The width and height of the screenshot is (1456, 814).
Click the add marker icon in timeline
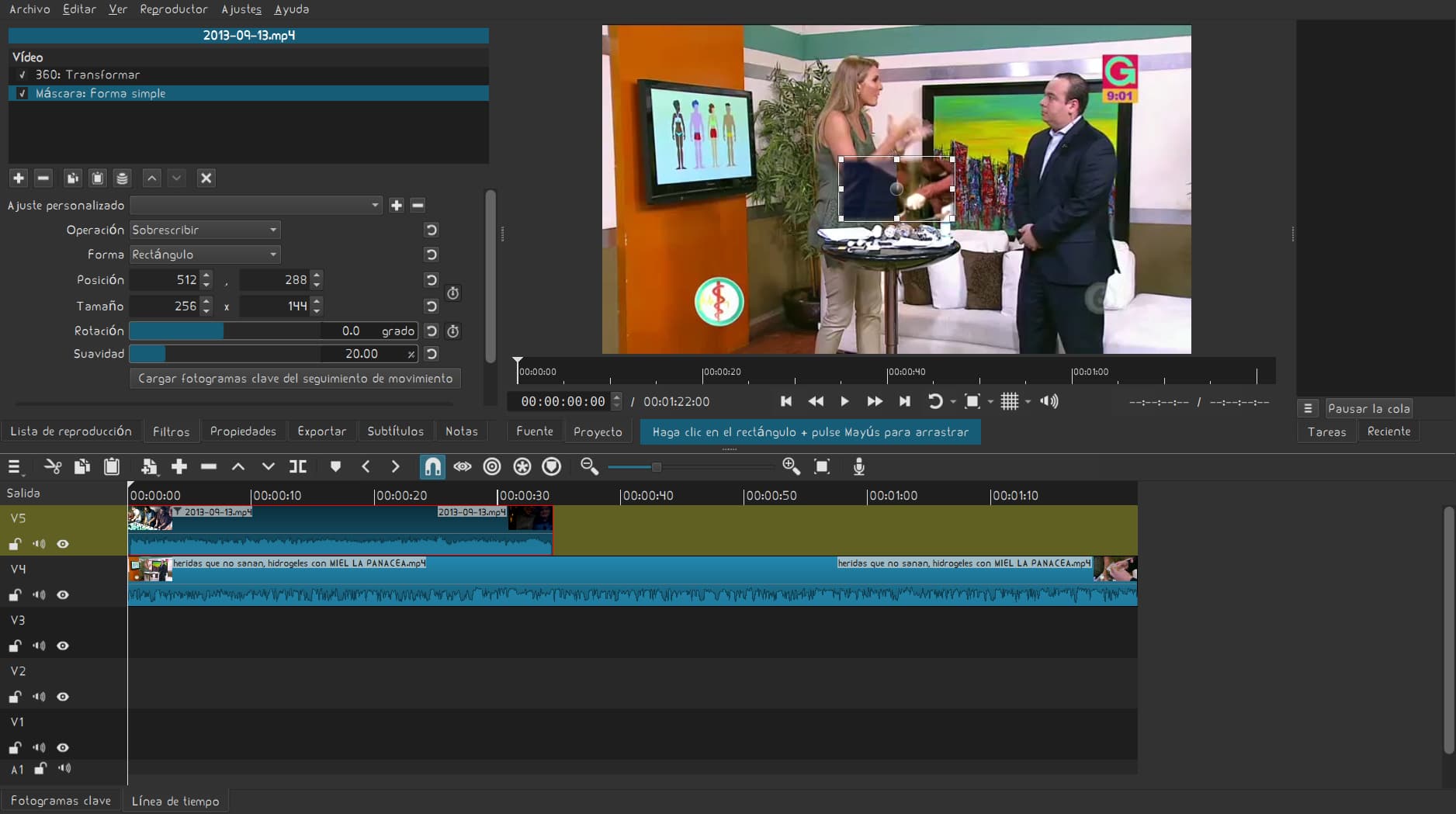pyautogui.click(x=335, y=466)
